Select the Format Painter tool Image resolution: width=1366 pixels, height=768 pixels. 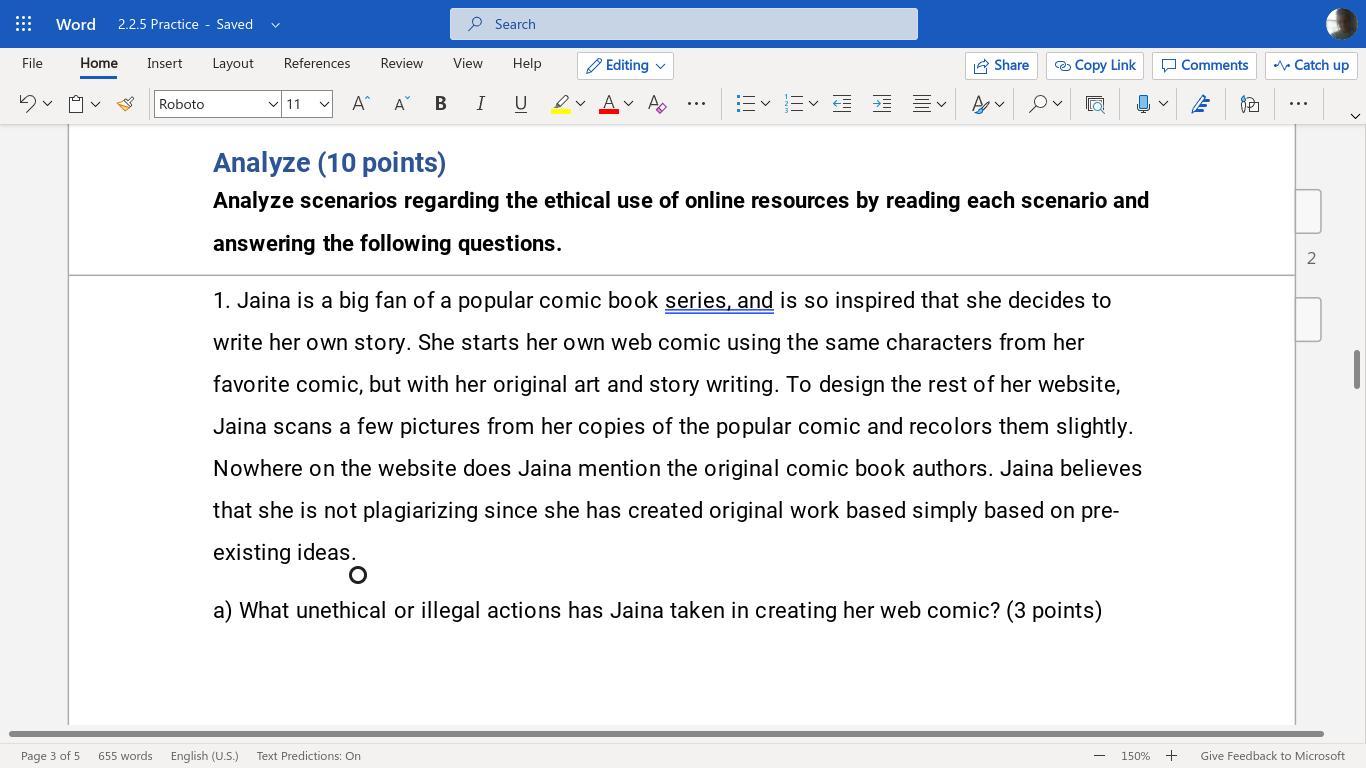pos(125,104)
